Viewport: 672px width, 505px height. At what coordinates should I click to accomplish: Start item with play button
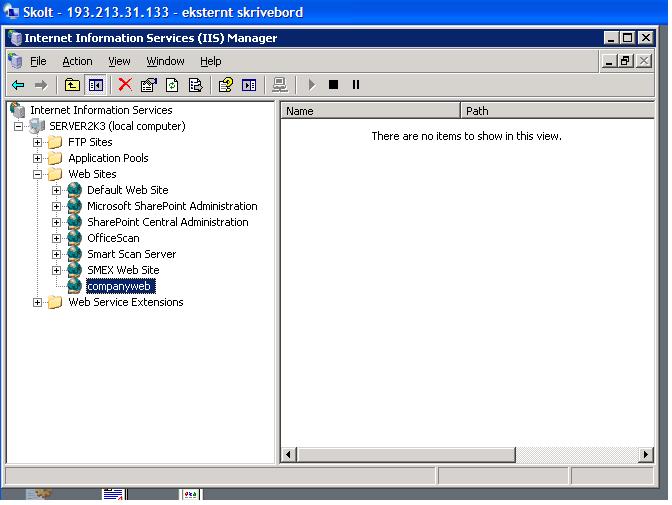(312, 85)
